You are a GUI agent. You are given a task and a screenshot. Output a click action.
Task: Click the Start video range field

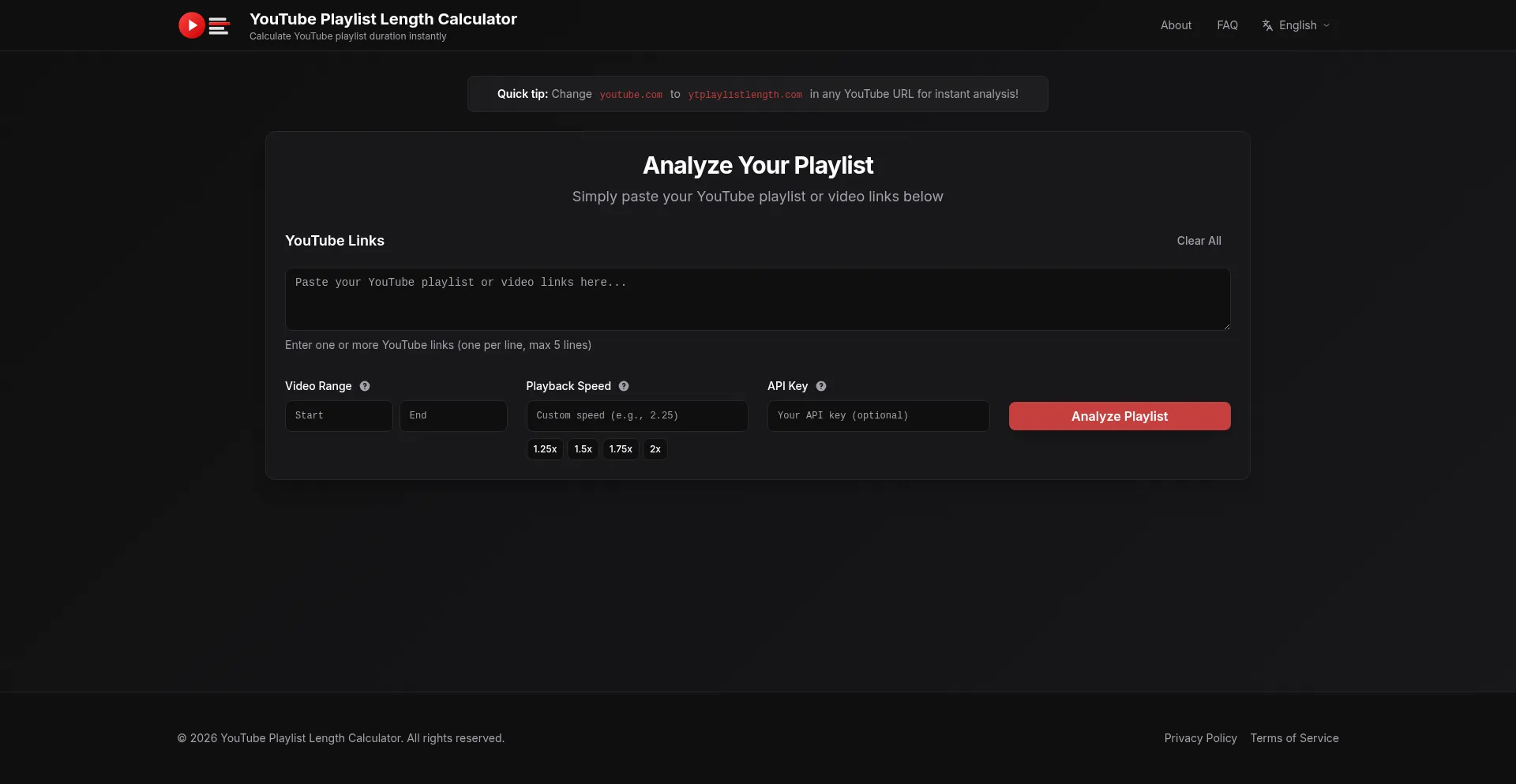[x=339, y=416]
